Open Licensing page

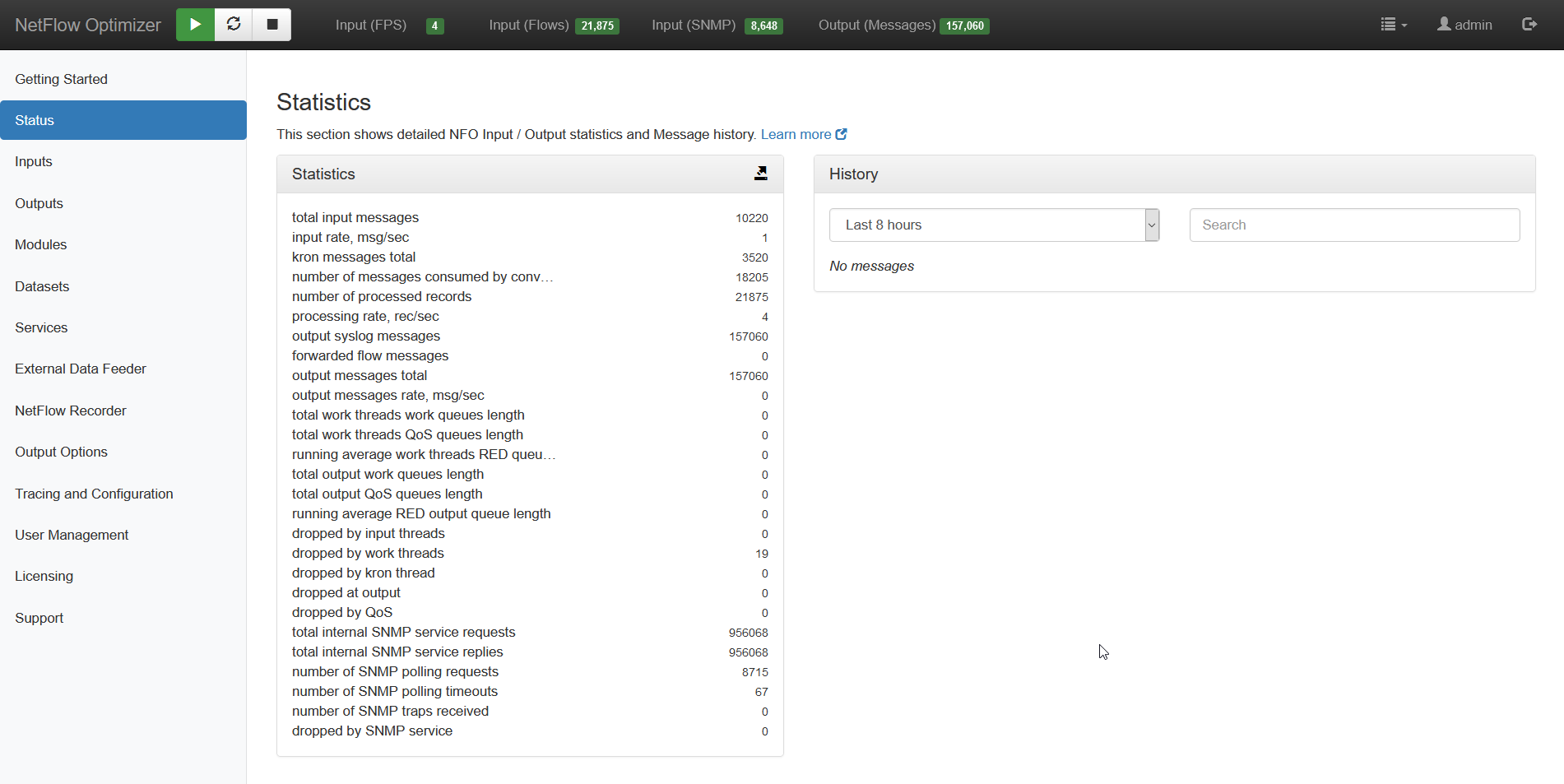pyautogui.click(x=123, y=576)
